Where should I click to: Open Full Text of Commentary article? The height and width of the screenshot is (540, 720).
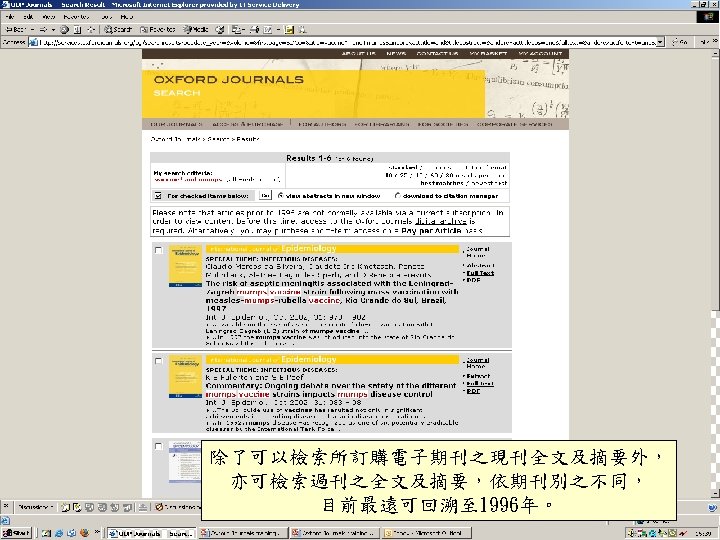point(480,383)
